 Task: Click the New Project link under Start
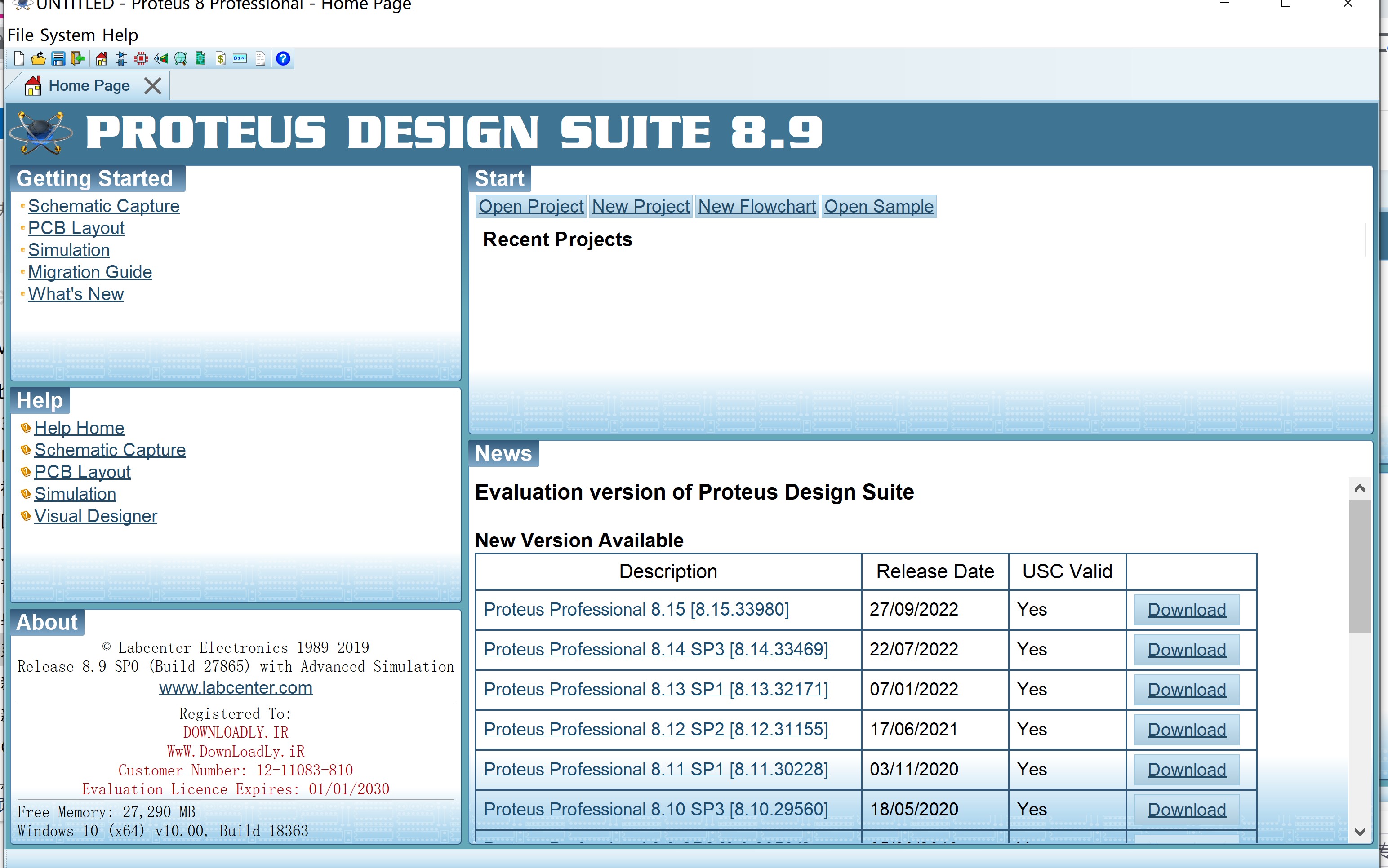[x=641, y=206]
